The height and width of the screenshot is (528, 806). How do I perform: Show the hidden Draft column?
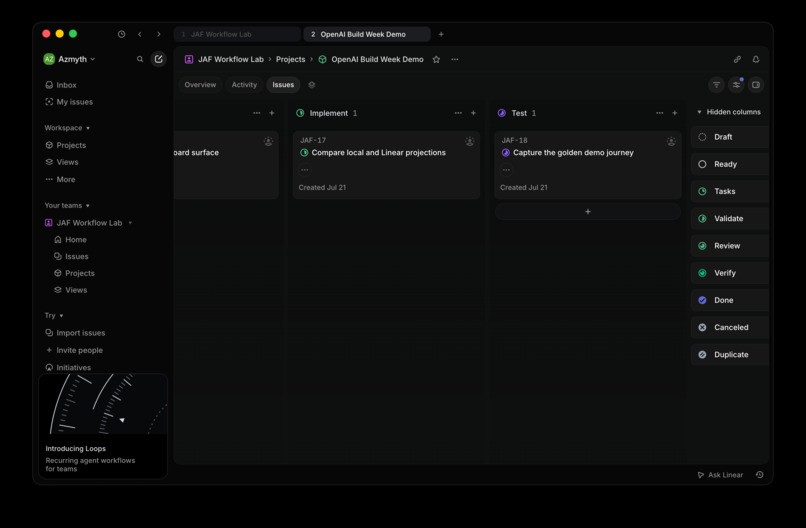(x=730, y=137)
